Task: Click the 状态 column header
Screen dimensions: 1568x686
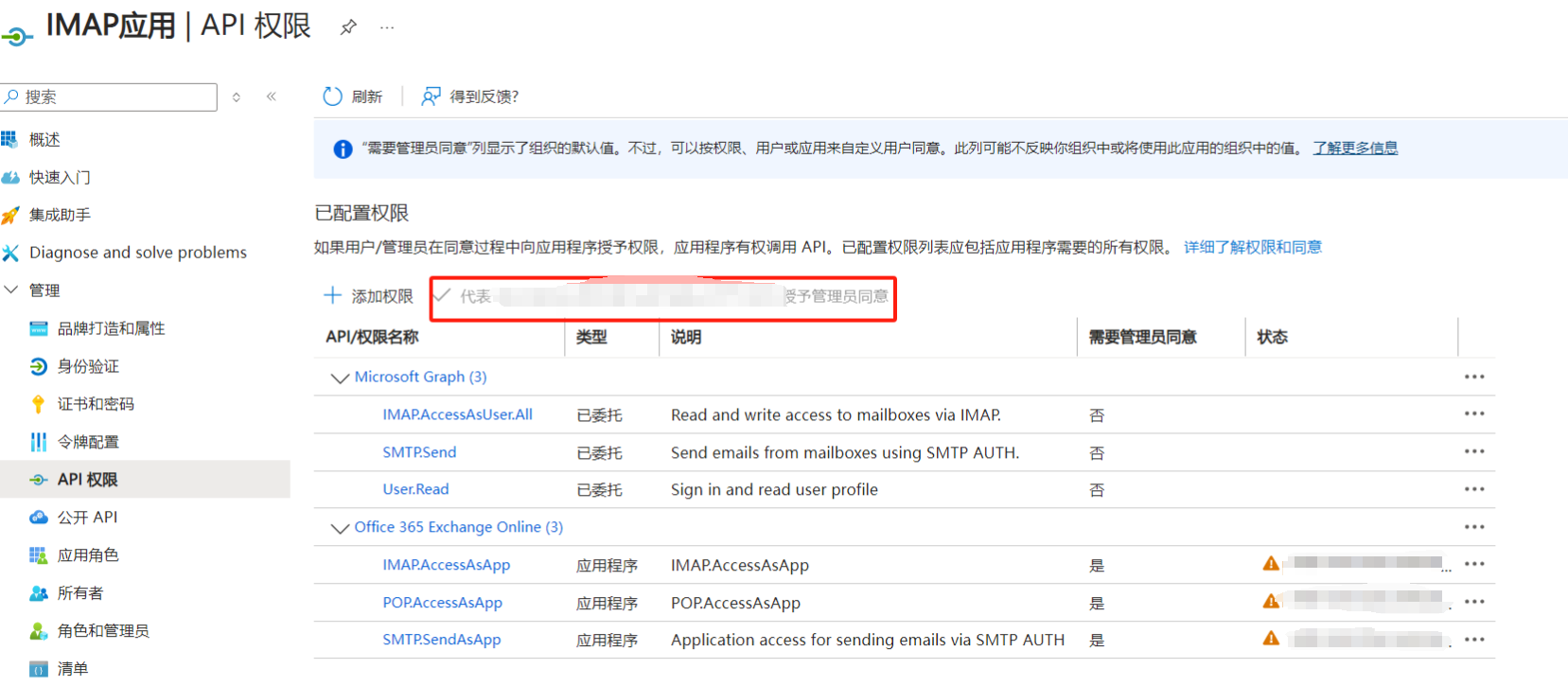Action: (x=1272, y=337)
